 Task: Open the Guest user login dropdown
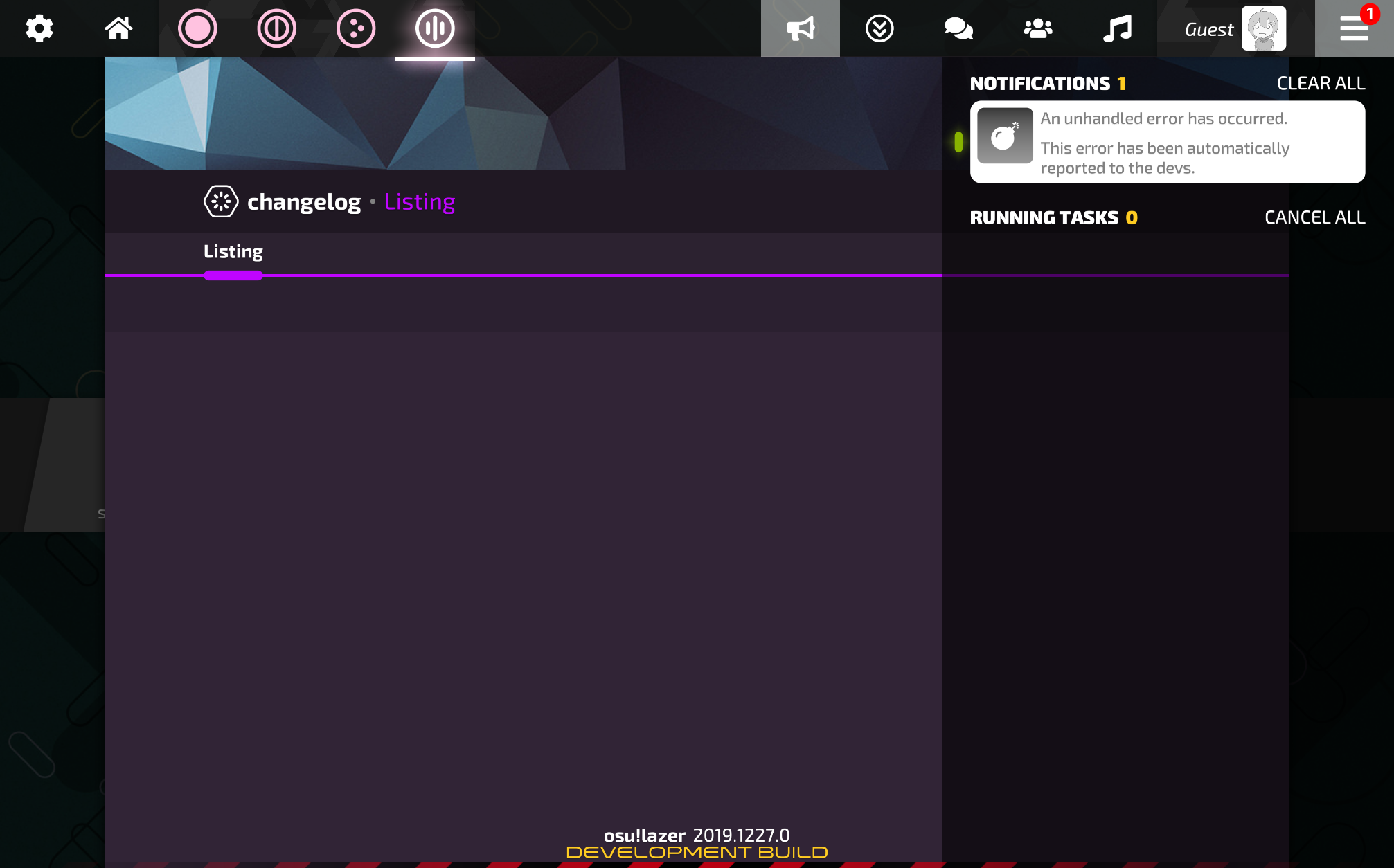pyautogui.click(x=1209, y=29)
